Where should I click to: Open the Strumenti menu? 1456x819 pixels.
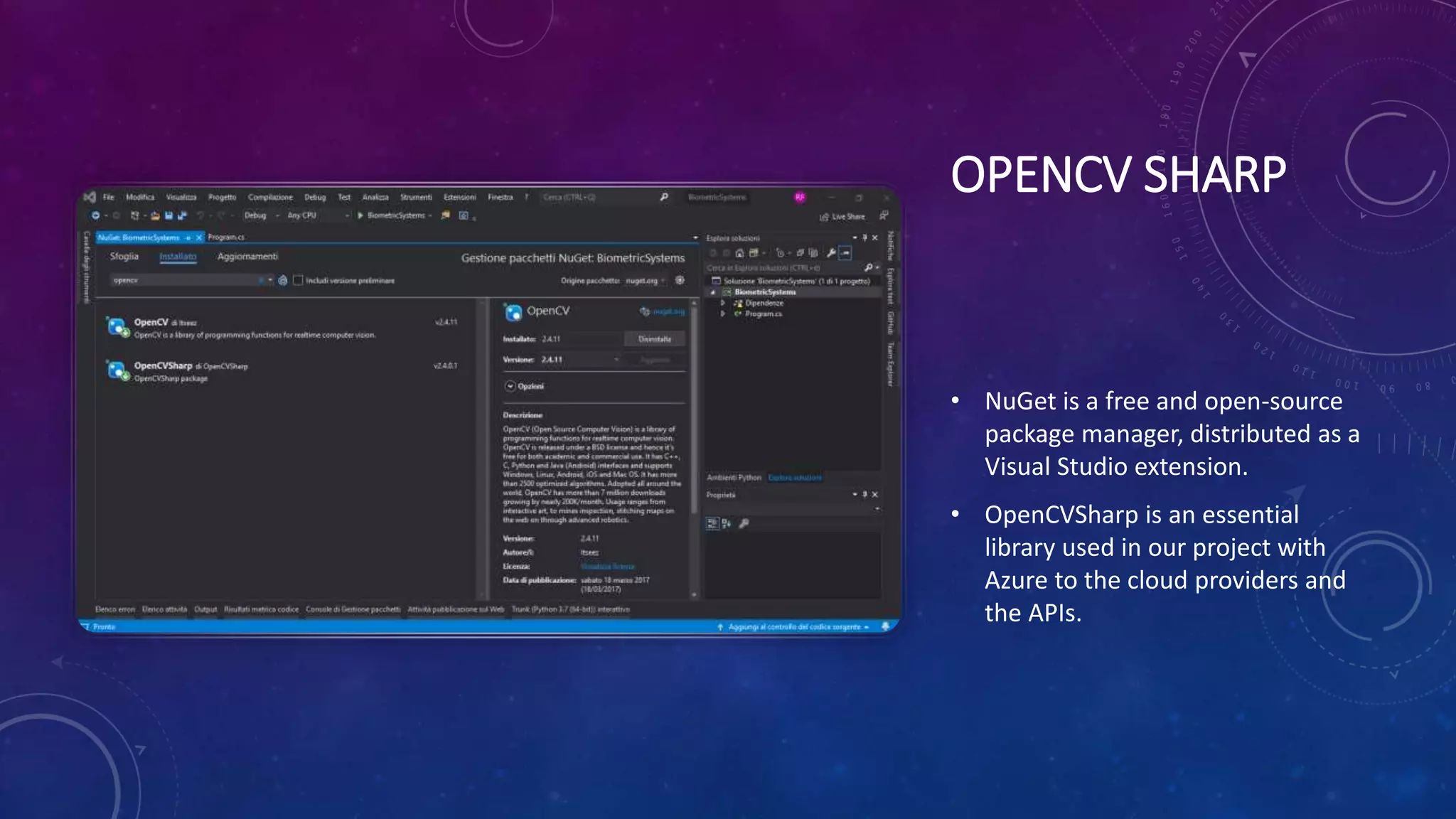coord(416,197)
